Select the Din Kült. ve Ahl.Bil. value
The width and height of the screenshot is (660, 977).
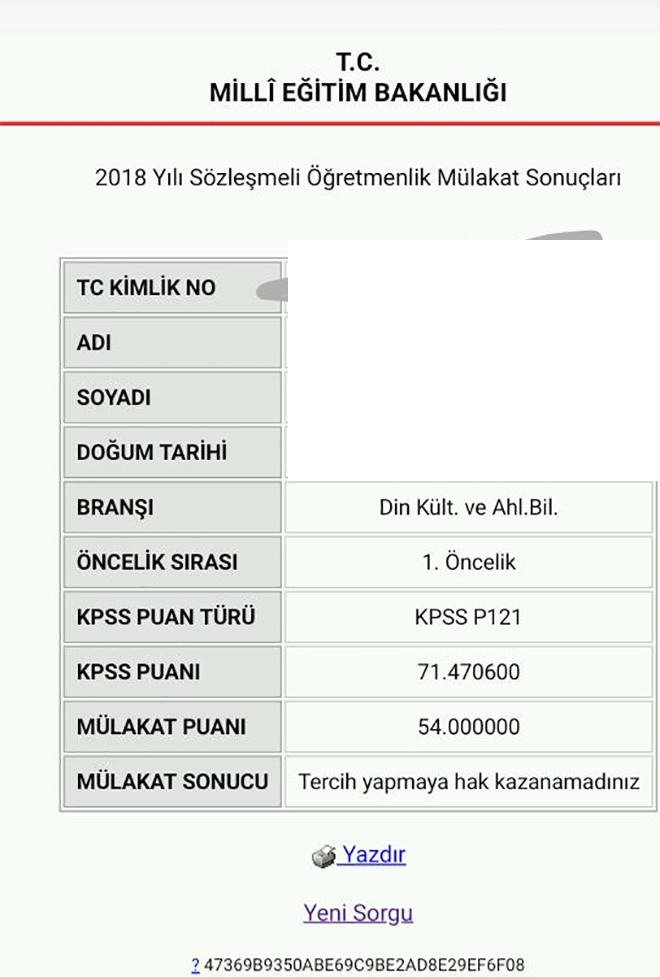click(x=469, y=507)
